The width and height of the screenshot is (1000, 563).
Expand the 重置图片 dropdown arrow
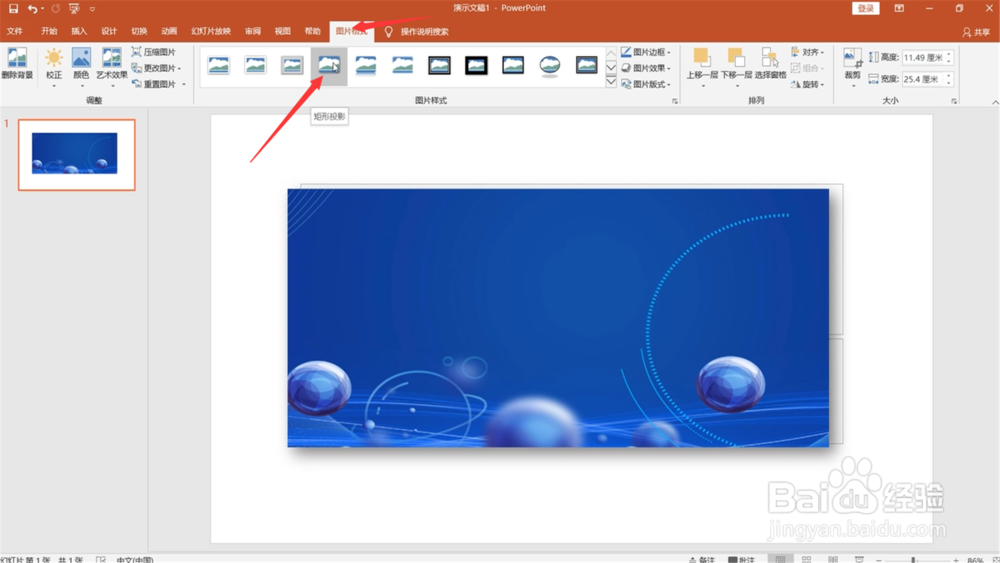pyautogui.click(x=184, y=84)
